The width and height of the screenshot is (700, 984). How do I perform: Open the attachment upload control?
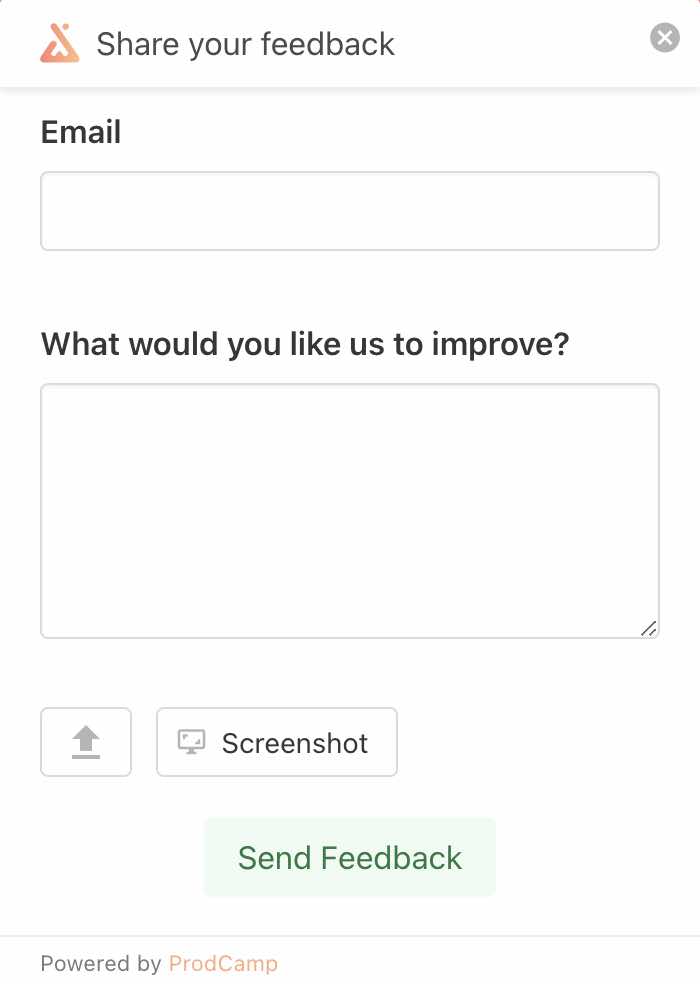point(85,741)
